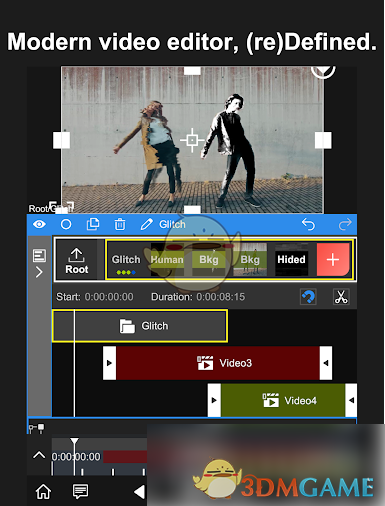Click Video3 clip's left trim handle
385x506 pixels.
click(109, 363)
